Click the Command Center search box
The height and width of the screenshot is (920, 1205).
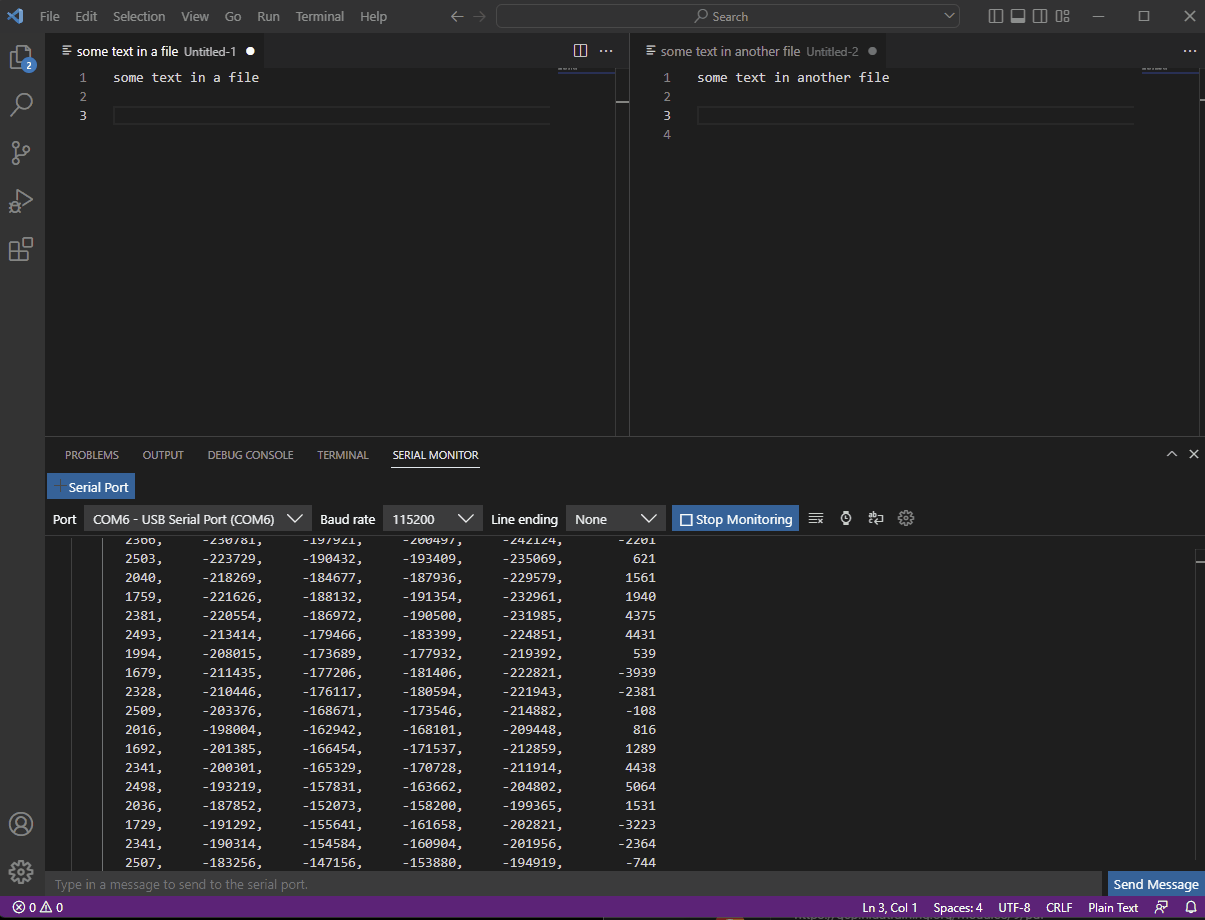(x=727, y=16)
